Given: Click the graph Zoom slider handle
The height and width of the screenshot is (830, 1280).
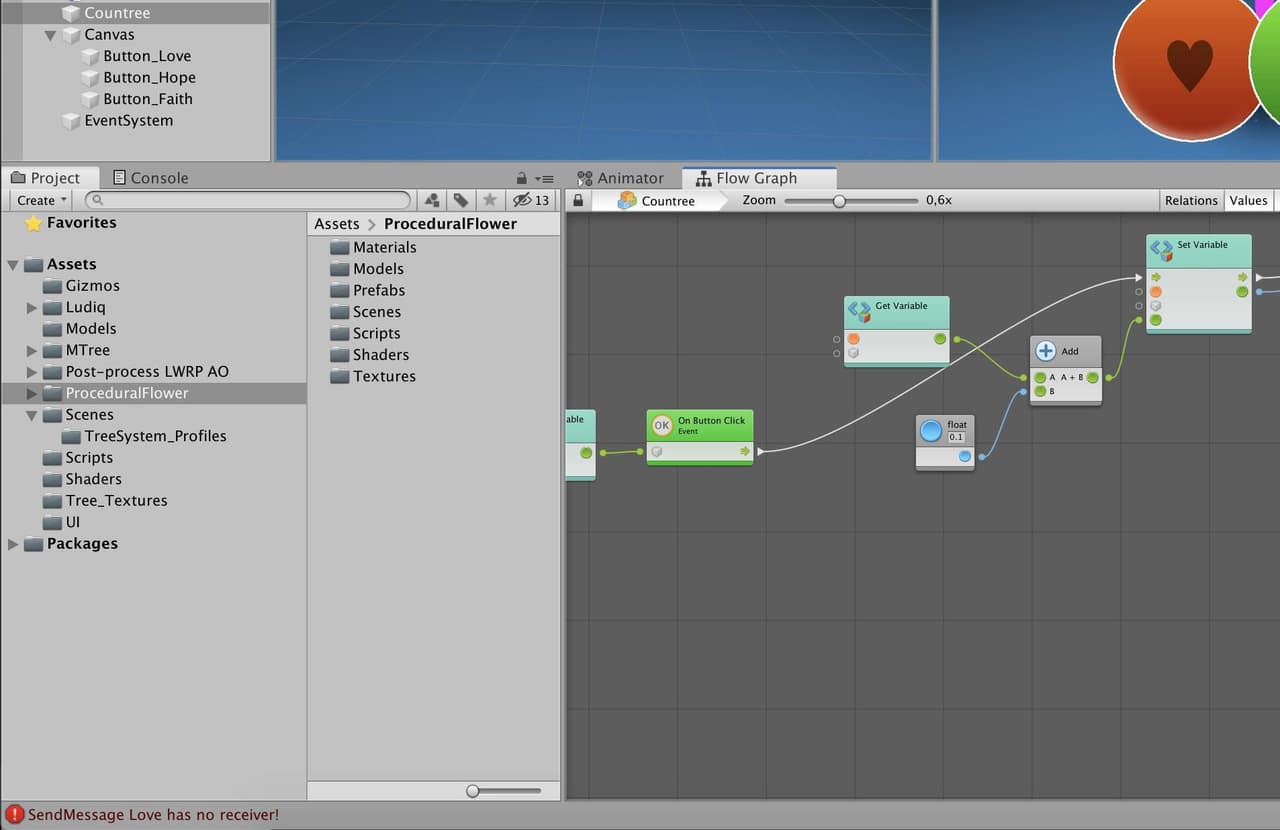Looking at the screenshot, I should pyautogui.click(x=839, y=201).
